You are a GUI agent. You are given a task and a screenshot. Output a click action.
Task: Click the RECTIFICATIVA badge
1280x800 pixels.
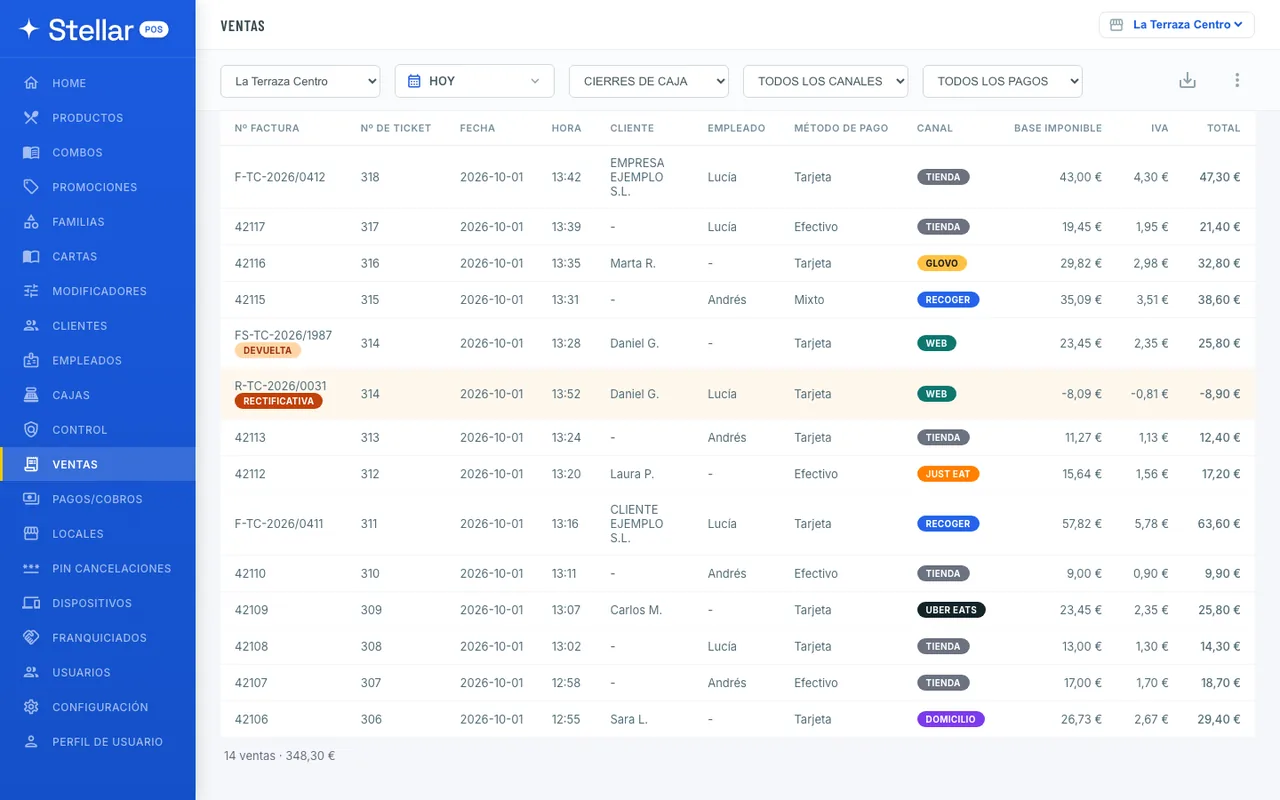point(278,401)
